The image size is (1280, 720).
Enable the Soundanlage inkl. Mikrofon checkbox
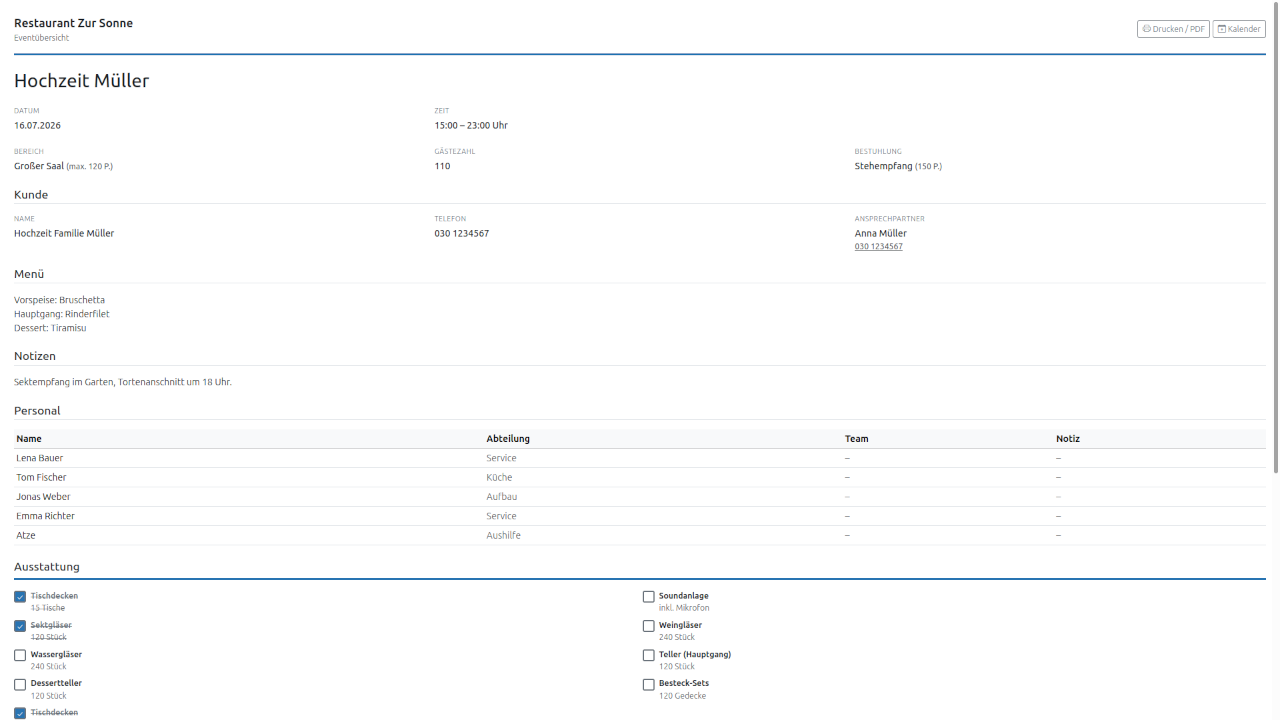(648, 597)
